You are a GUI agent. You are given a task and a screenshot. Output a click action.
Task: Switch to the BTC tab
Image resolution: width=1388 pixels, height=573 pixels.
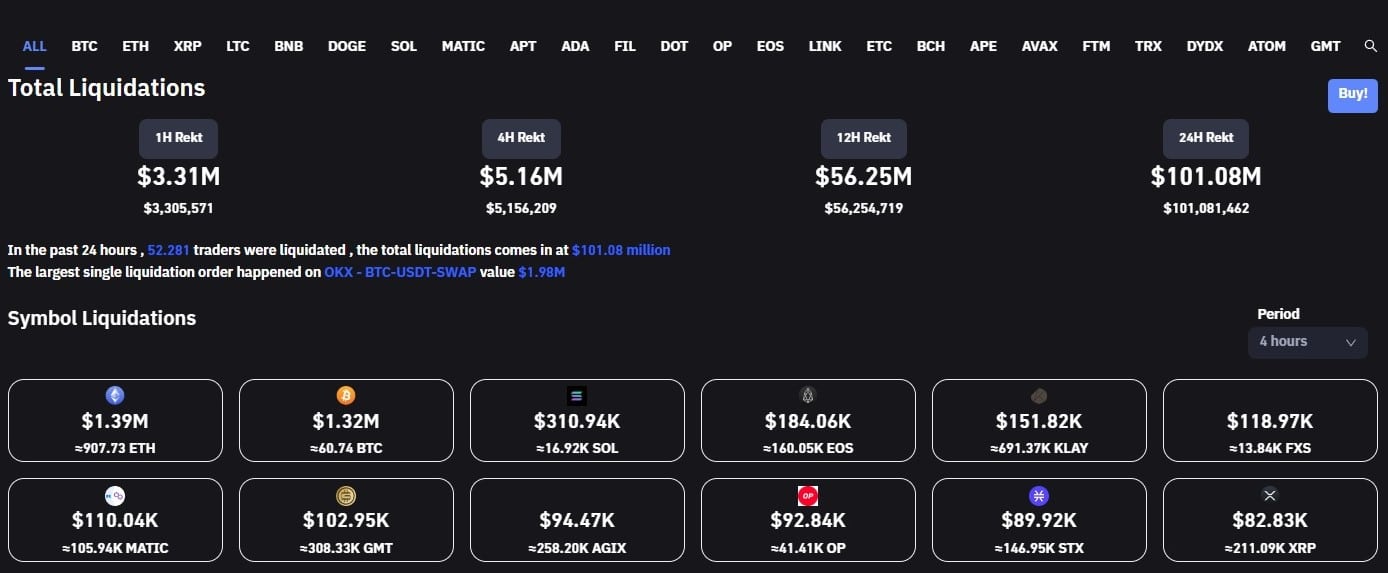[x=84, y=46]
